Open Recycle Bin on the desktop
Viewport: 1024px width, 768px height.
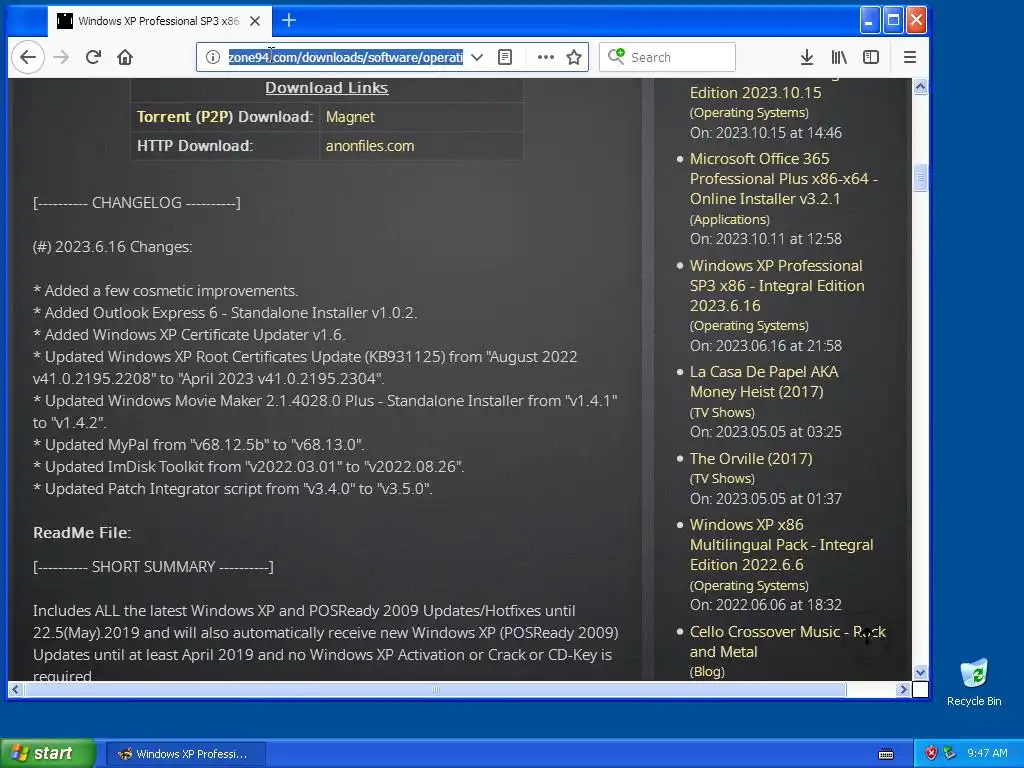coord(974,682)
